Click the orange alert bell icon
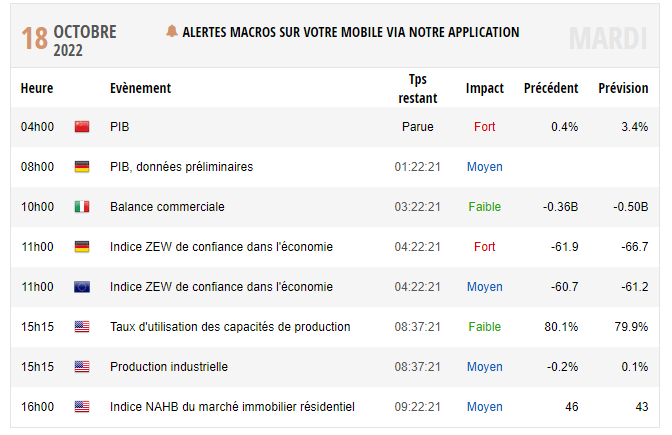 172,32
